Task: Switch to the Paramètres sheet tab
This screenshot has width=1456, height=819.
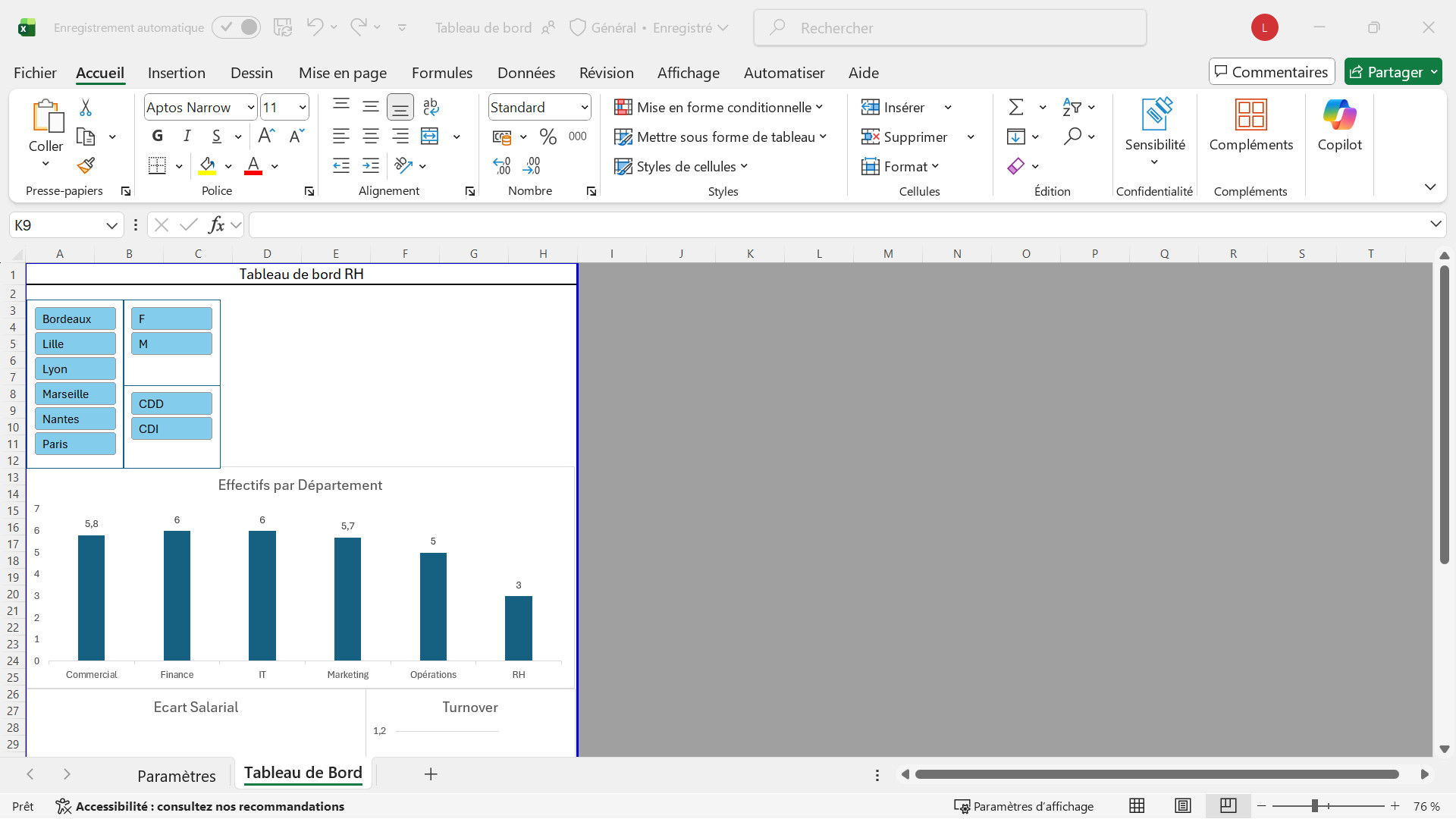Action: (x=176, y=776)
